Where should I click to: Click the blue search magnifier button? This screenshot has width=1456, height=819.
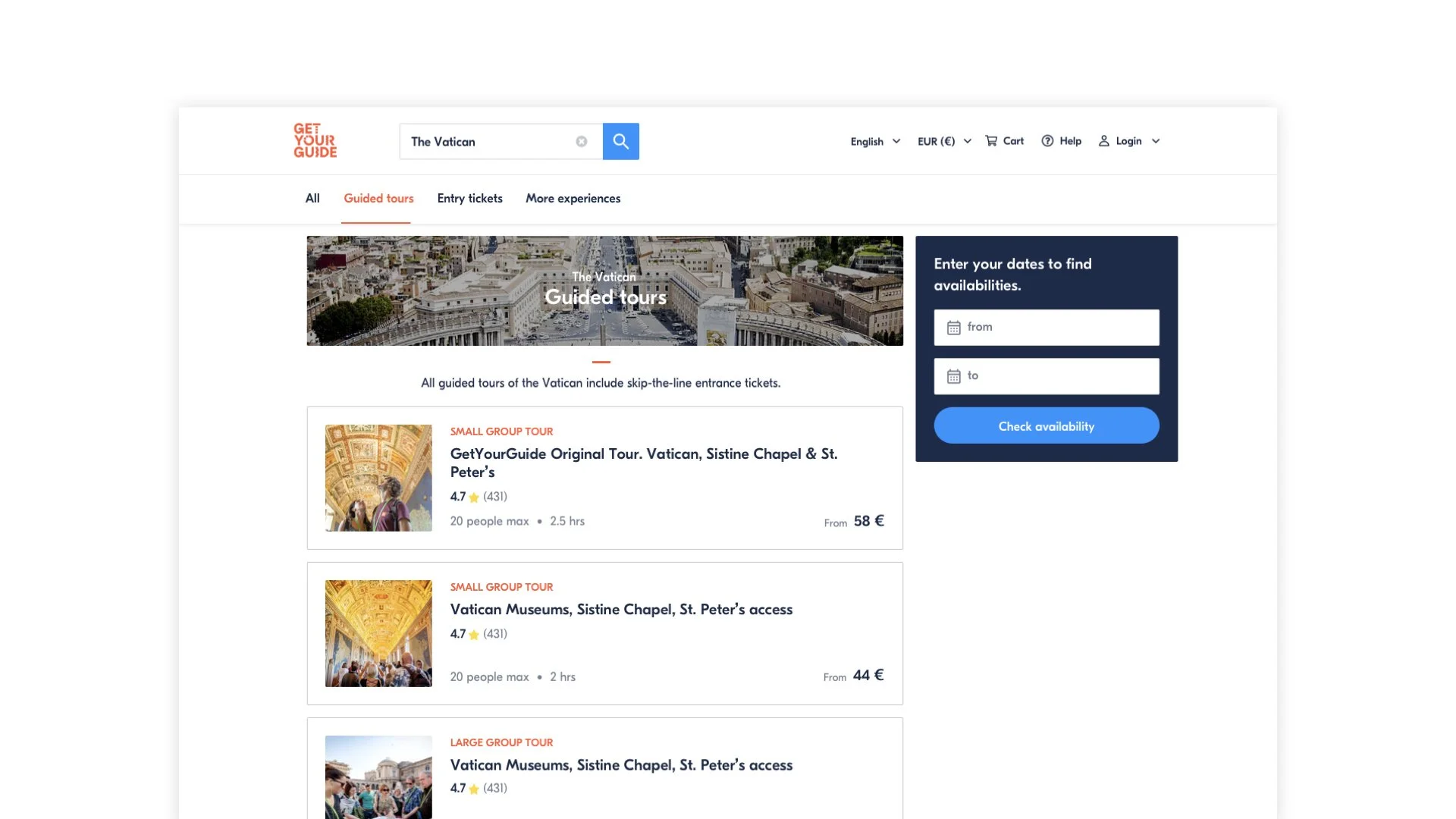coord(620,141)
